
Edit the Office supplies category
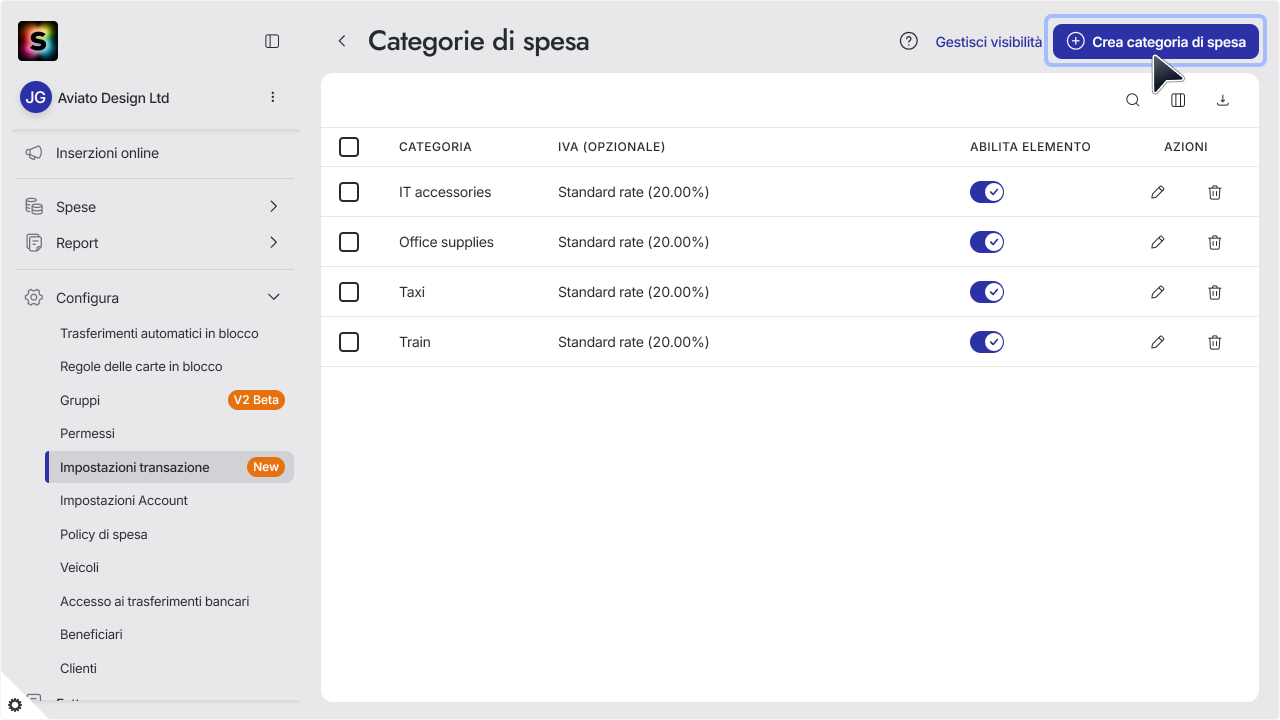pos(1158,242)
